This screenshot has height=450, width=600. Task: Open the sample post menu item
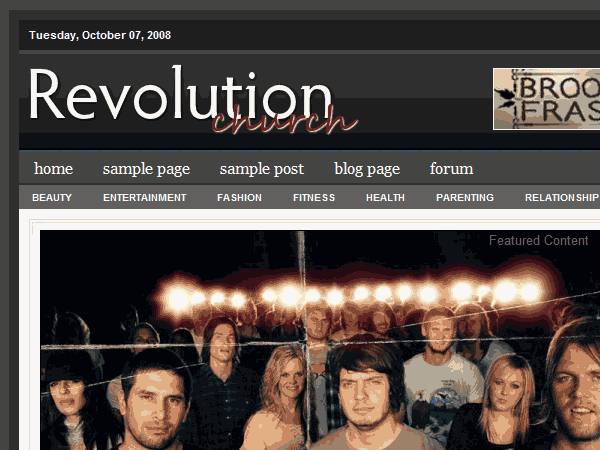pos(262,169)
